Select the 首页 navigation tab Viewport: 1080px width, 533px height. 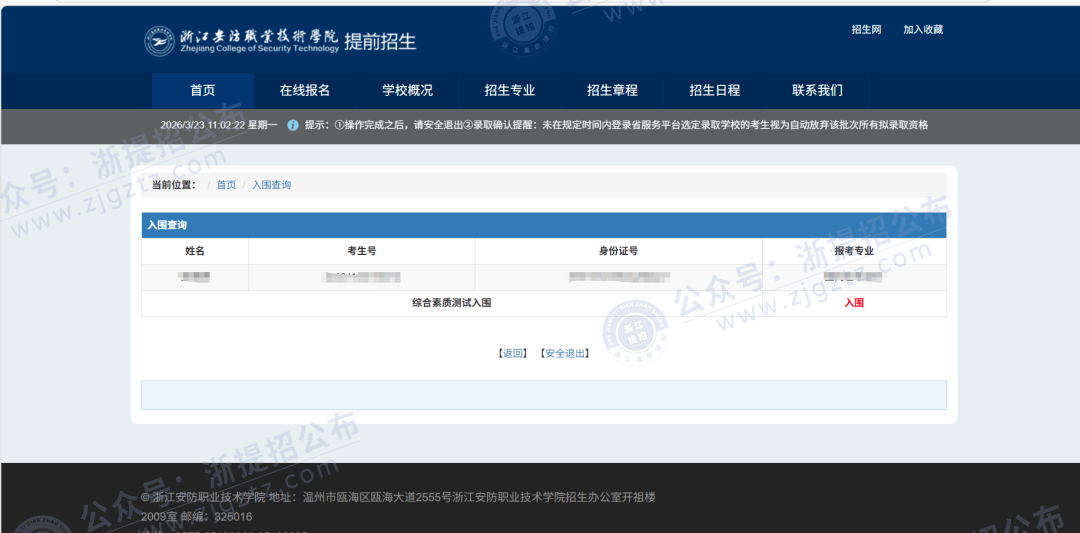(x=202, y=90)
